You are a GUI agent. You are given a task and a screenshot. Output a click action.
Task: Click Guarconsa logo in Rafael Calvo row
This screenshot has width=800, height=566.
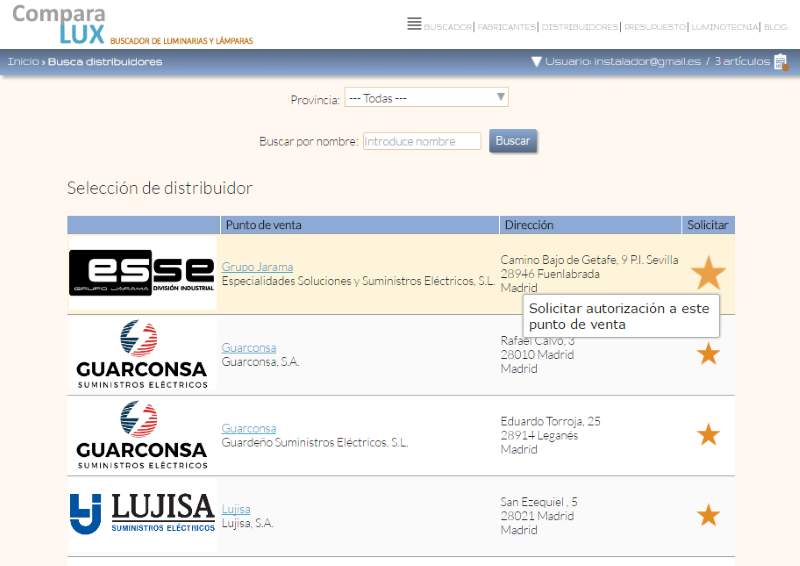(x=142, y=354)
